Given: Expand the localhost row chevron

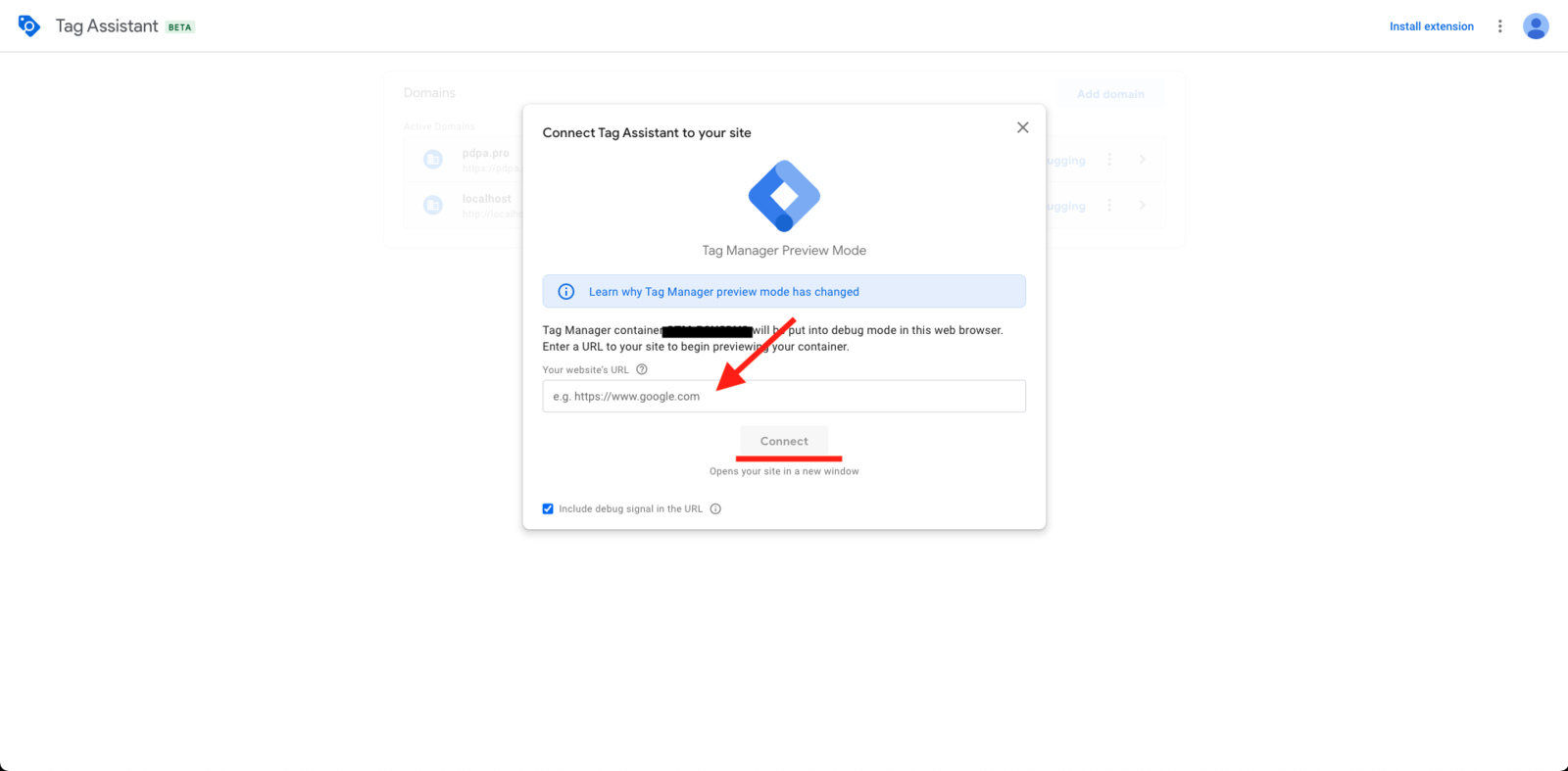Looking at the screenshot, I should pos(1142,205).
